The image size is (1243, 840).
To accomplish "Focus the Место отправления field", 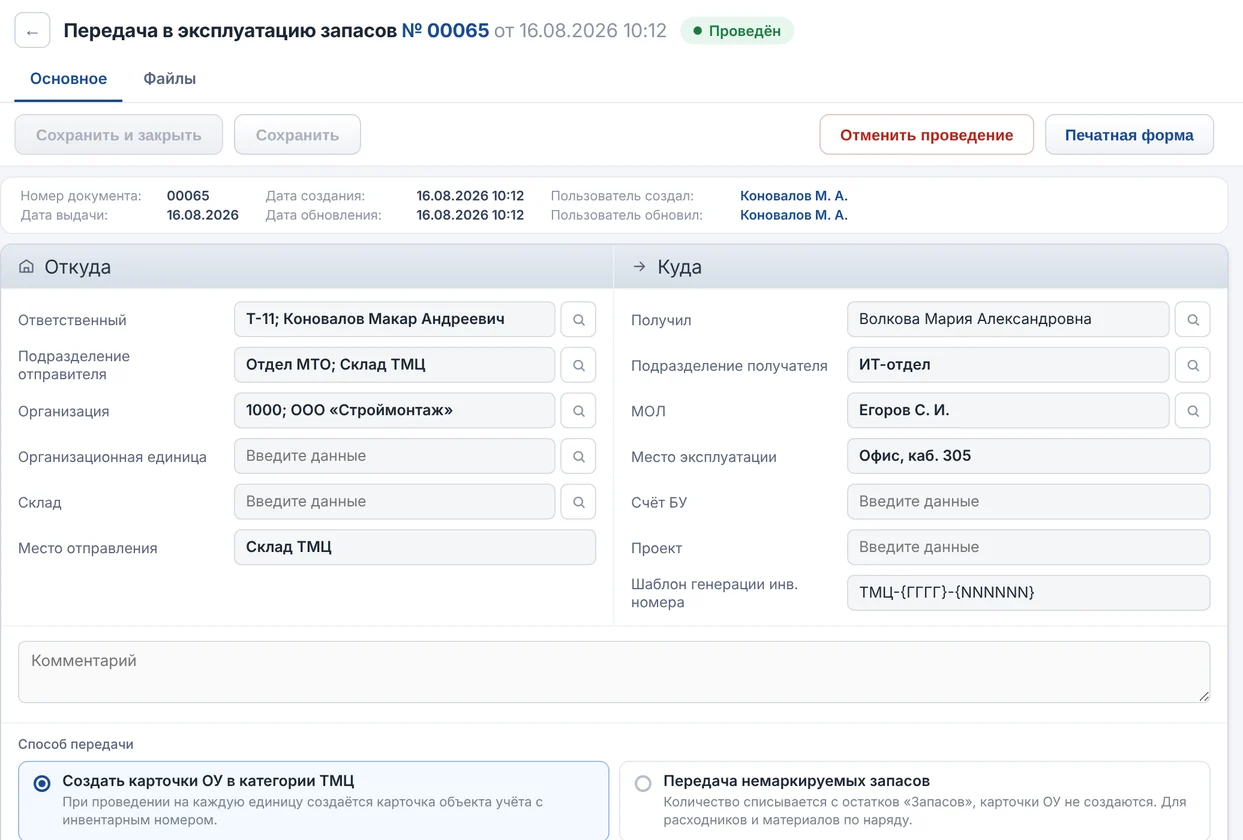I will (x=415, y=547).
